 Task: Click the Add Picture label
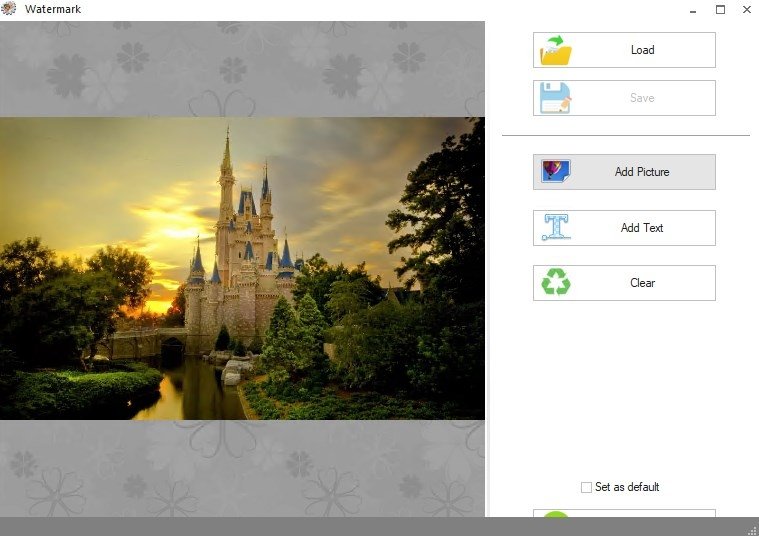click(642, 172)
